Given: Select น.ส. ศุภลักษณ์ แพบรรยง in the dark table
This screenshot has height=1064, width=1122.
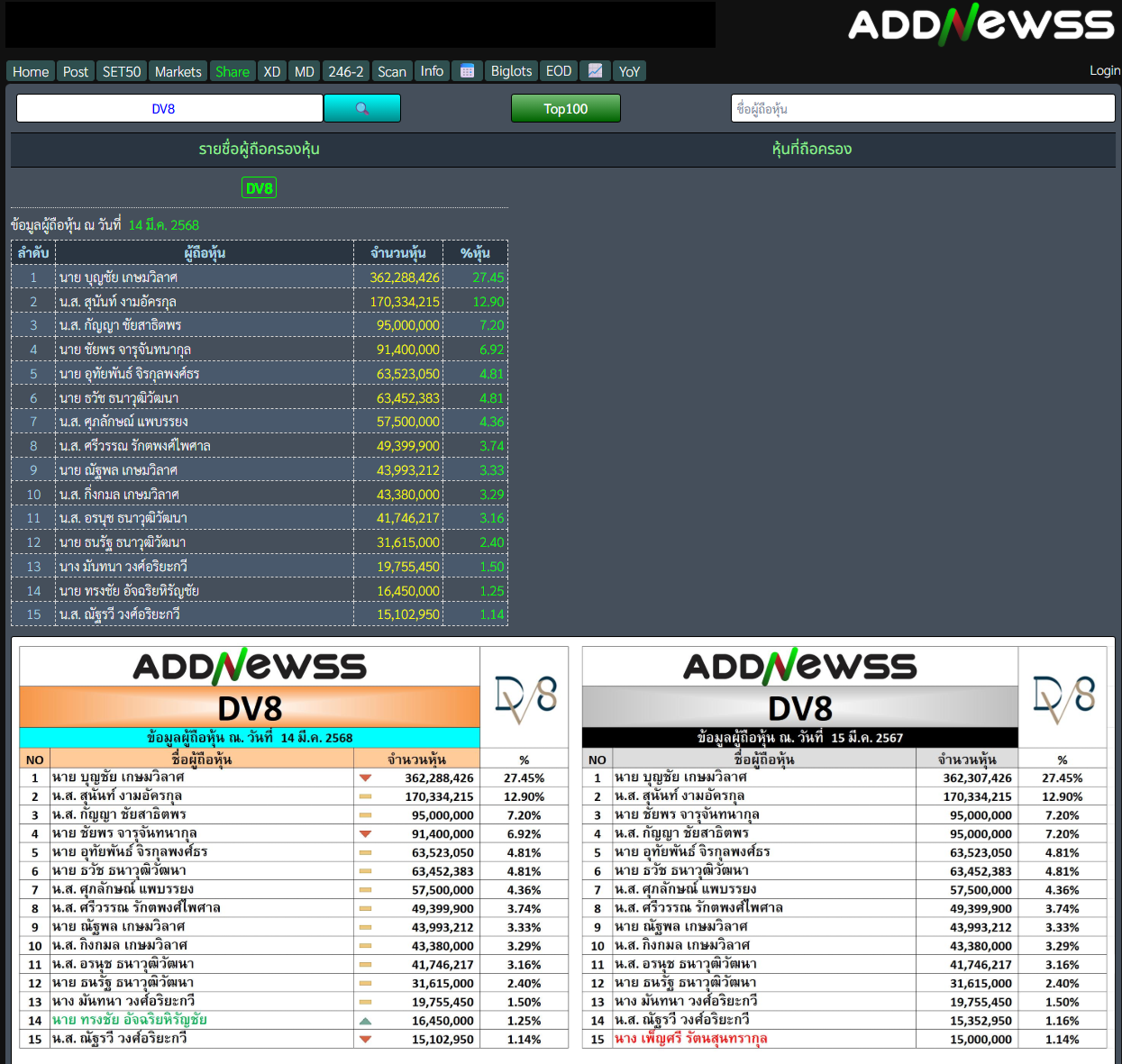Looking at the screenshot, I should (123, 422).
